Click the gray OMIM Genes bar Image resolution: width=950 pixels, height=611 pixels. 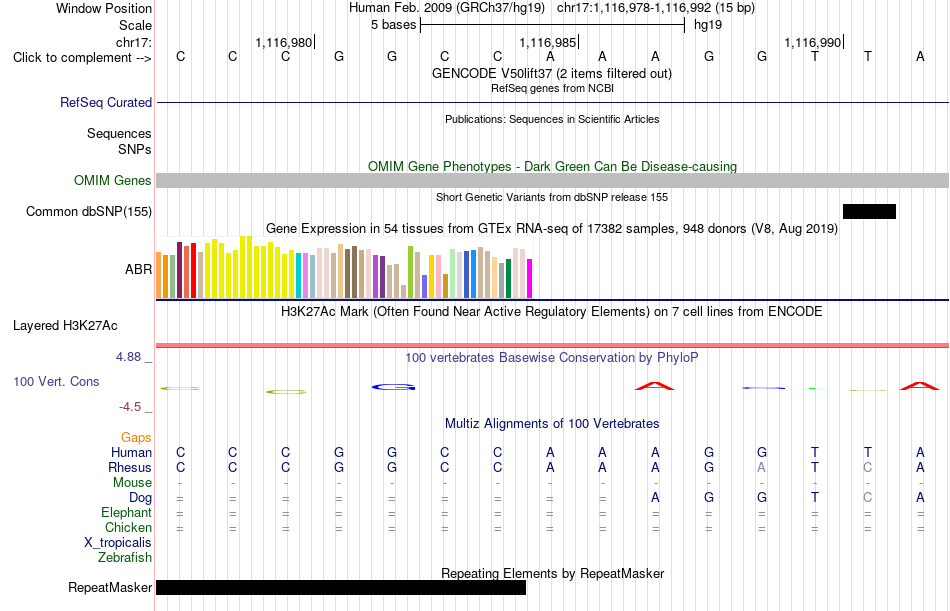coord(552,181)
